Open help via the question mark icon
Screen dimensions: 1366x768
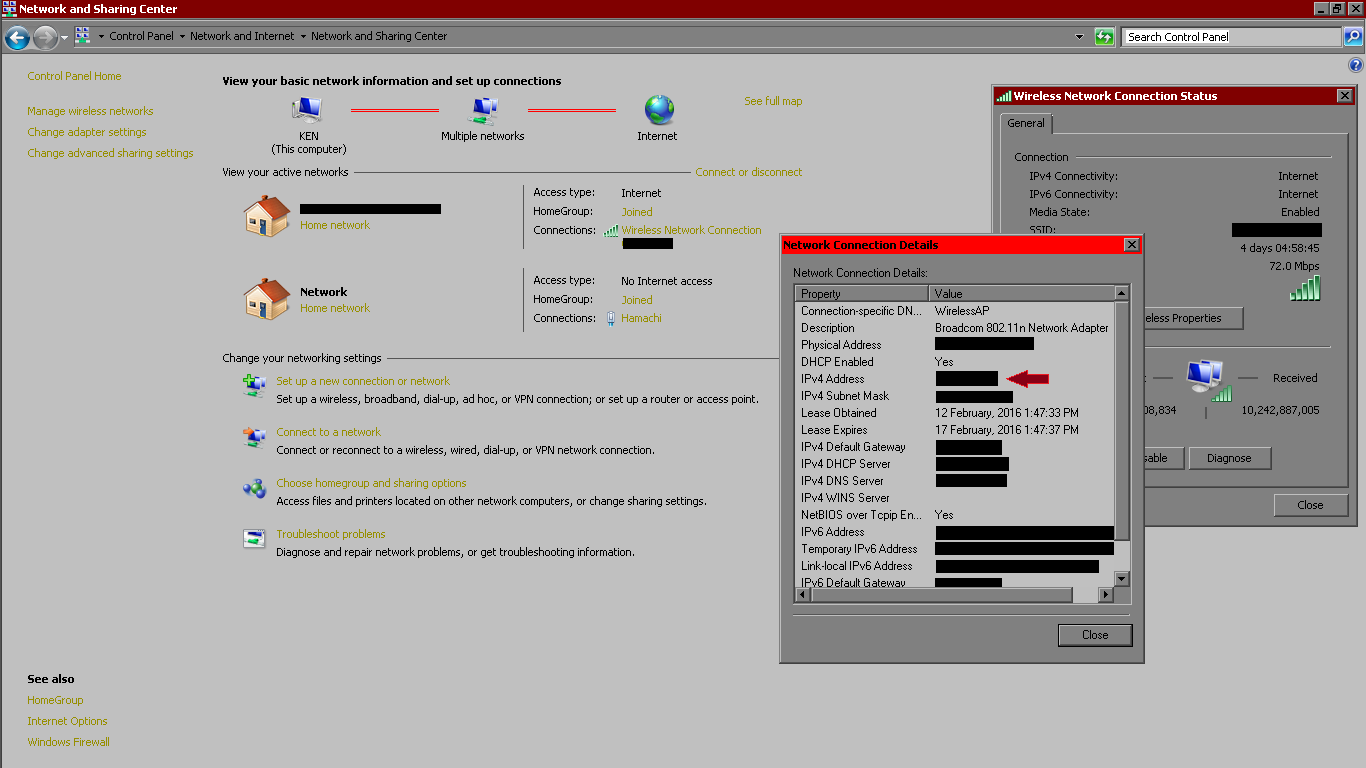tap(1355, 65)
